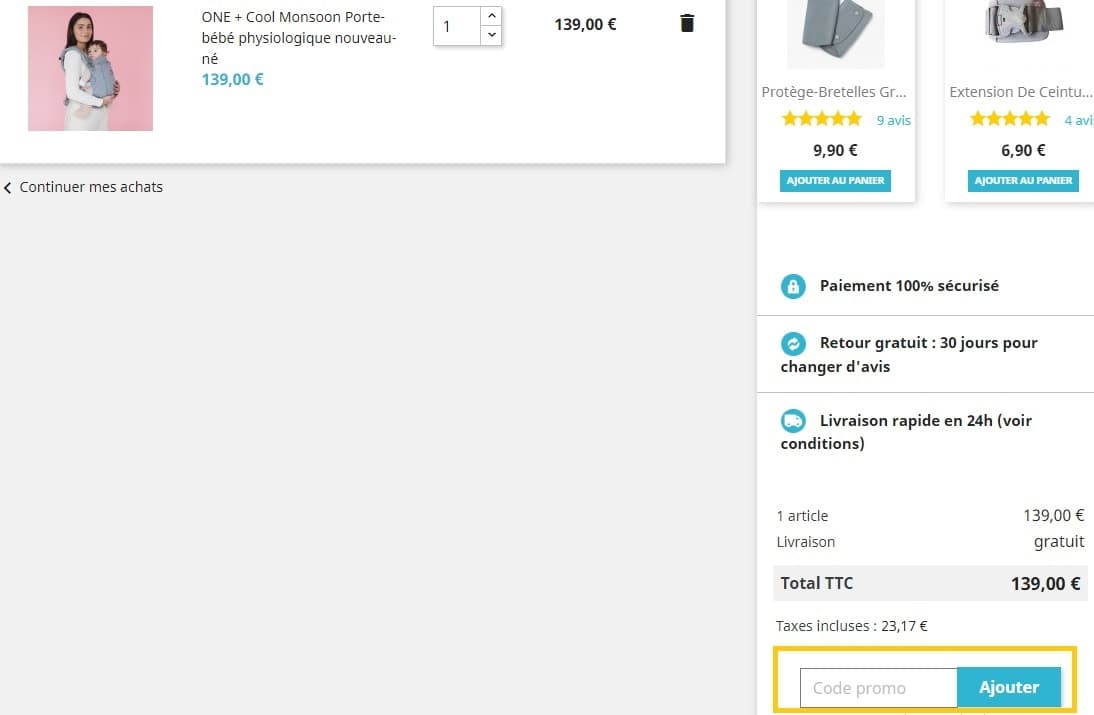Click the Code promo input field
The width and height of the screenshot is (1094, 715).
pos(877,687)
